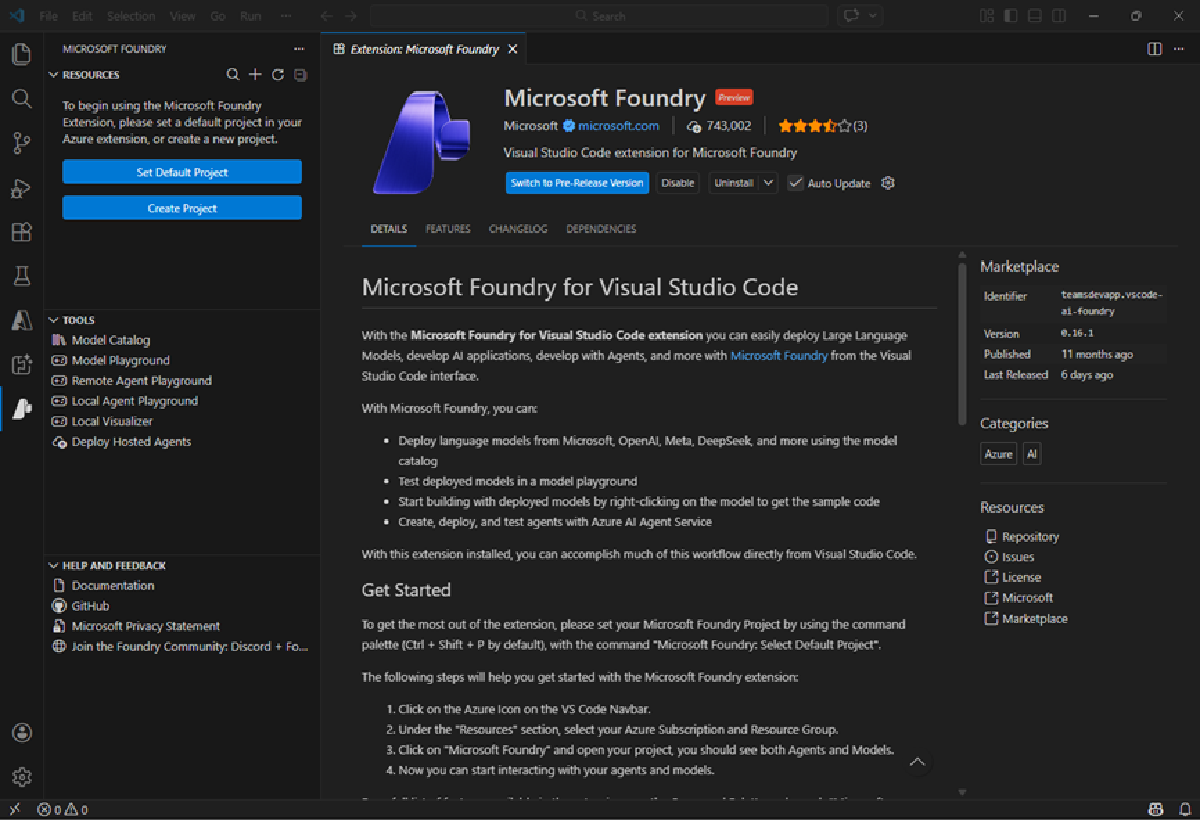The width and height of the screenshot is (1200, 820).
Task: Open the Testing panel from the activity bar
Action: (x=21, y=276)
